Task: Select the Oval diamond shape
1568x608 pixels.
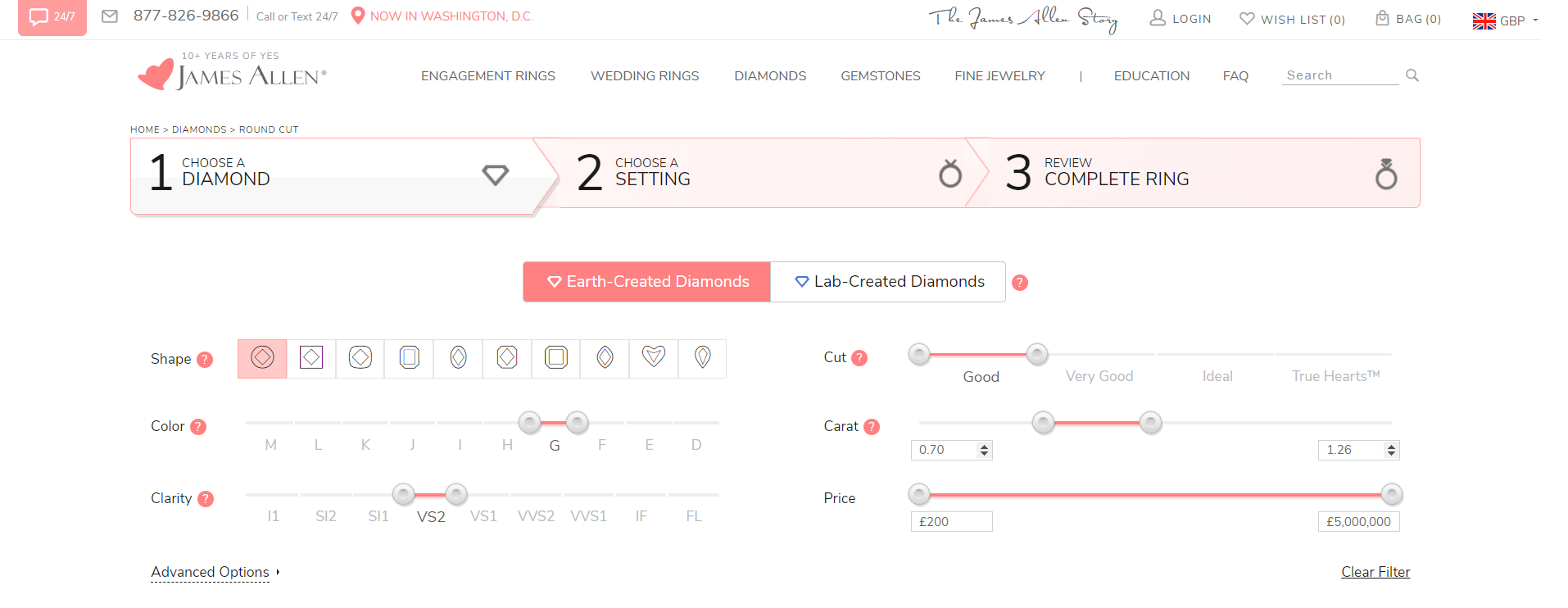Action: pyautogui.click(x=458, y=358)
